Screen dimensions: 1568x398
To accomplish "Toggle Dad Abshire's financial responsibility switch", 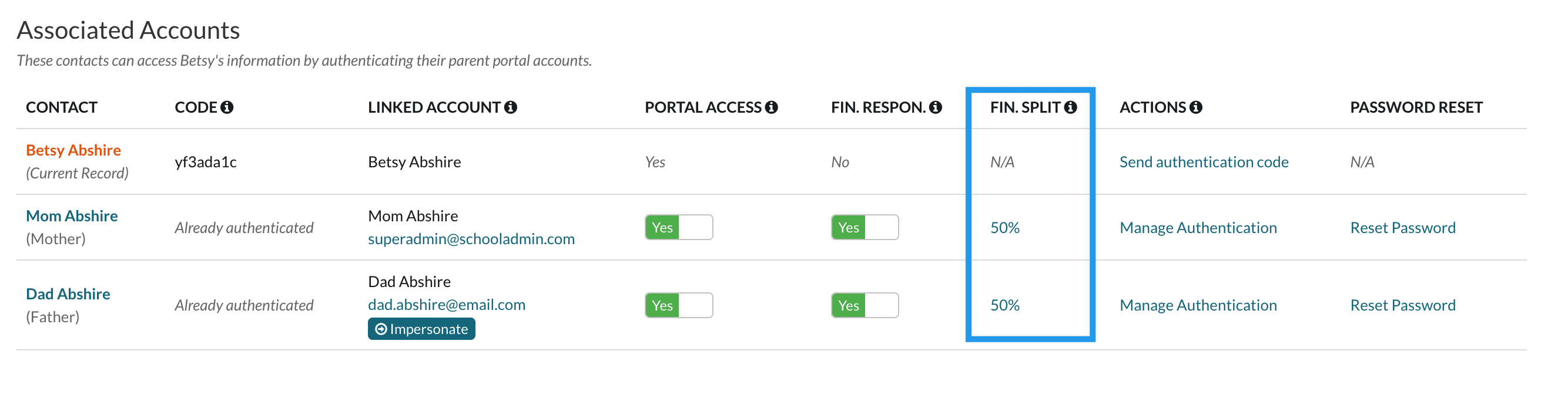I will (x=865, y=305).
